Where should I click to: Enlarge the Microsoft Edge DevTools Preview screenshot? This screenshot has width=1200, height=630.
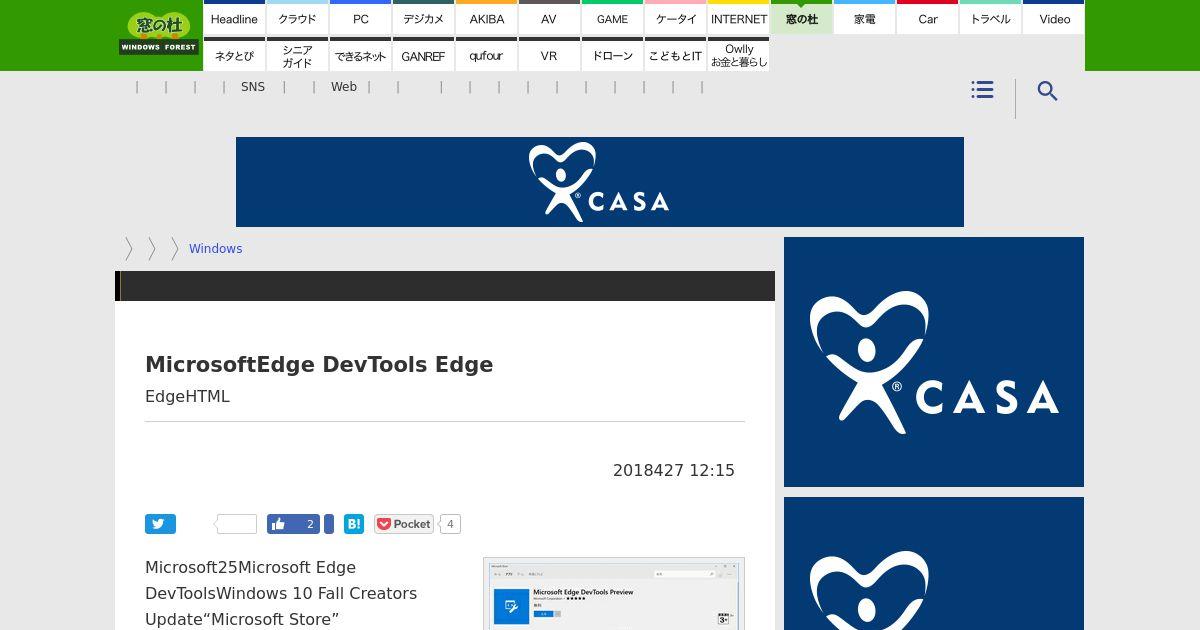pos(614,594)
